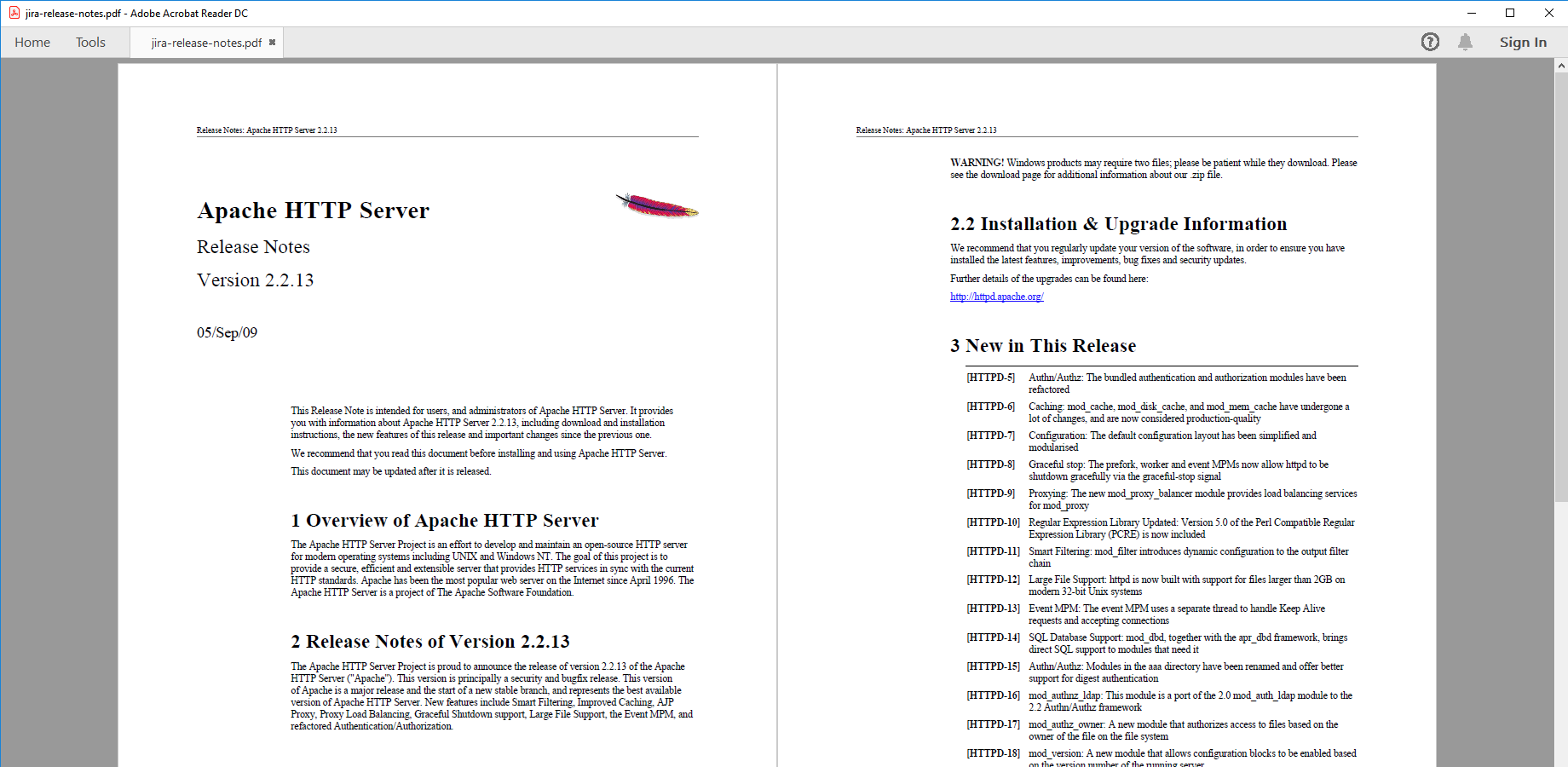Viewport: 1568px width, 767px height.
Task: Click the [HTTPD-16] issue key
Action: click(x=994, y=695)
